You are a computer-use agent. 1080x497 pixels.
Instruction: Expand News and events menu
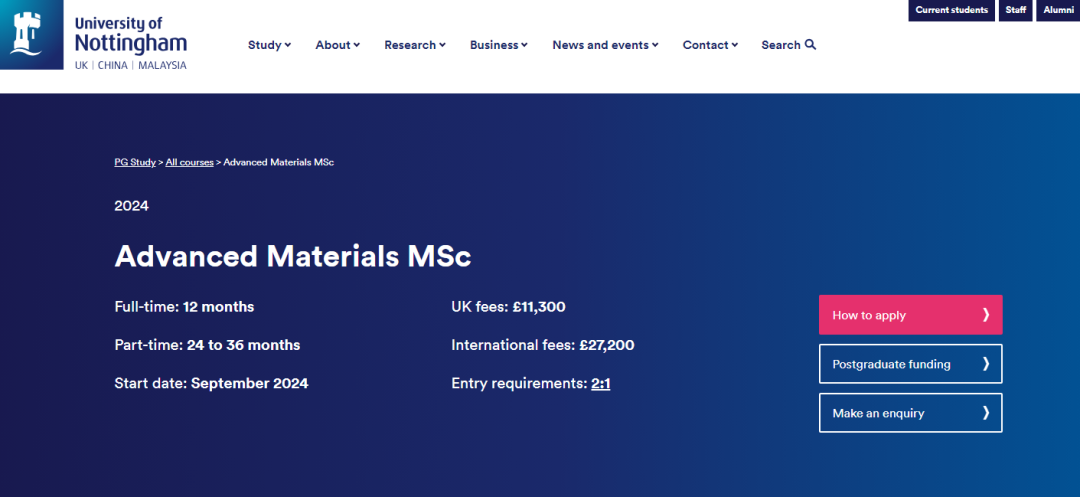pyautogui.click(x=605, y=45)
